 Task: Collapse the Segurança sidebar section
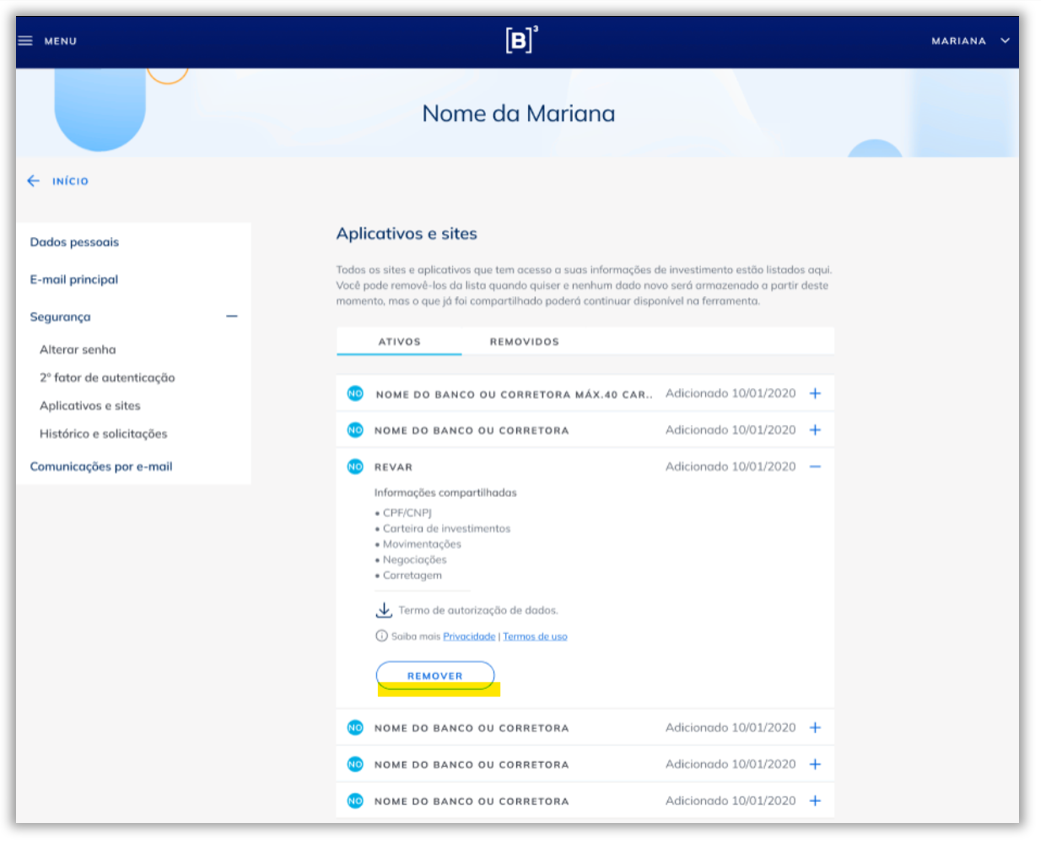click(x=232, y=317)
